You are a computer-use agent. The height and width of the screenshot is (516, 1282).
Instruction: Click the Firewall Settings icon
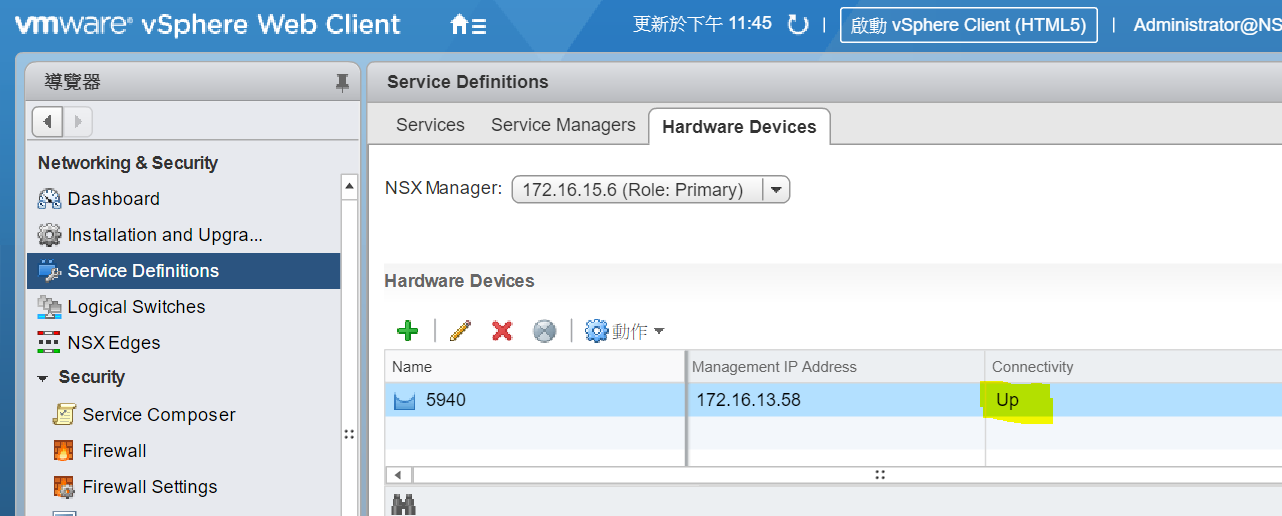[x=64, y=487]
